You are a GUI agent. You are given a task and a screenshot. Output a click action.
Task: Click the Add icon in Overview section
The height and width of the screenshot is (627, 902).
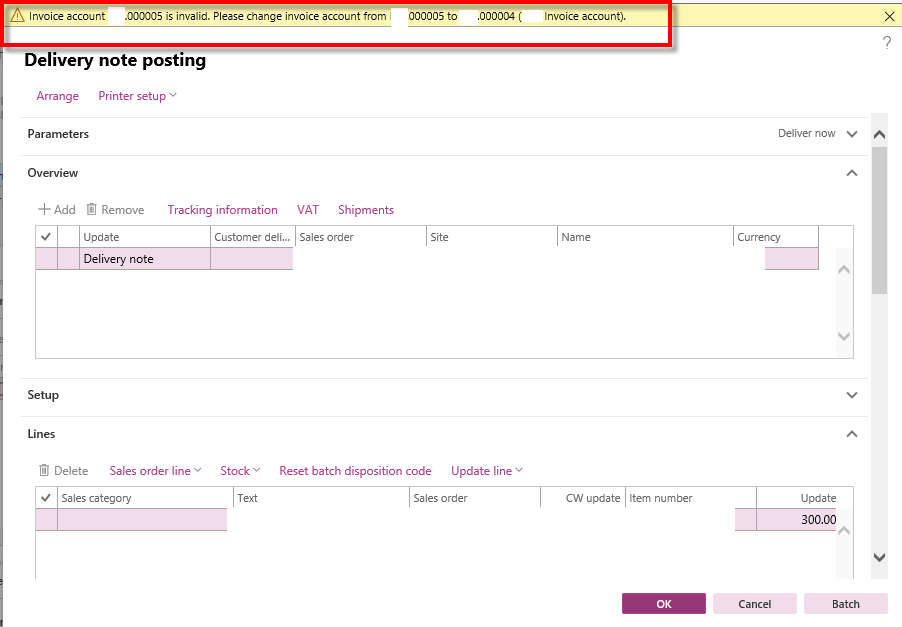pos(57,209)
